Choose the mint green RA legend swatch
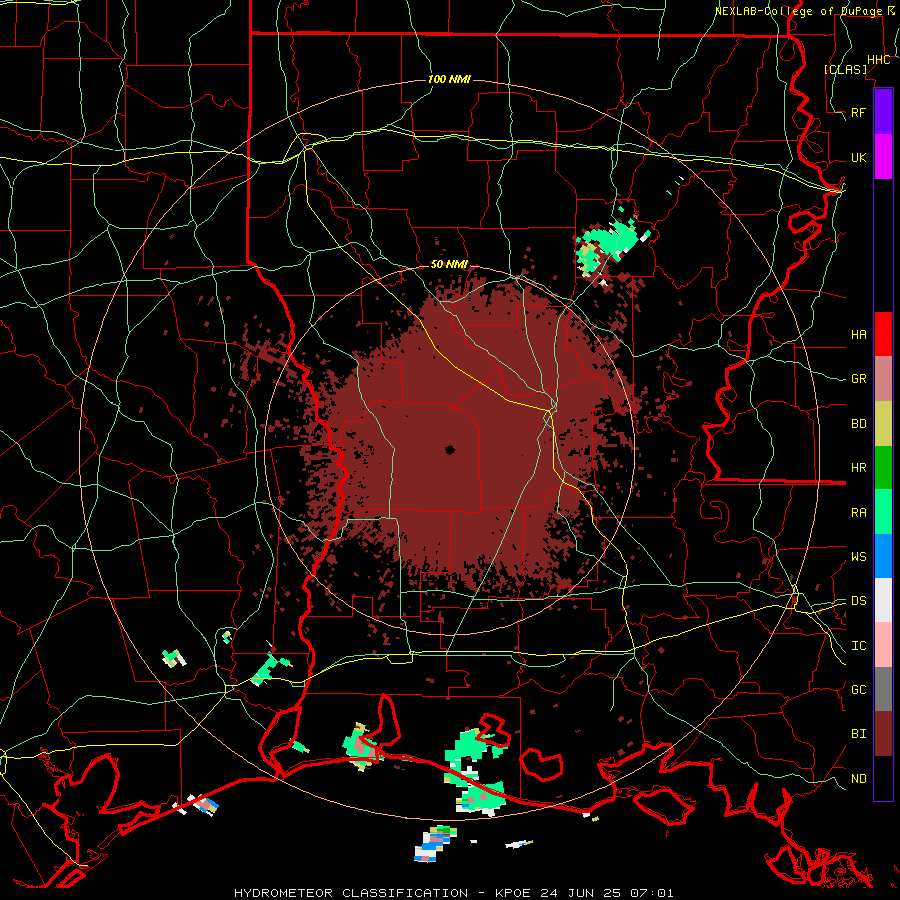Viewport: 900px width, 900px height. 883,512
